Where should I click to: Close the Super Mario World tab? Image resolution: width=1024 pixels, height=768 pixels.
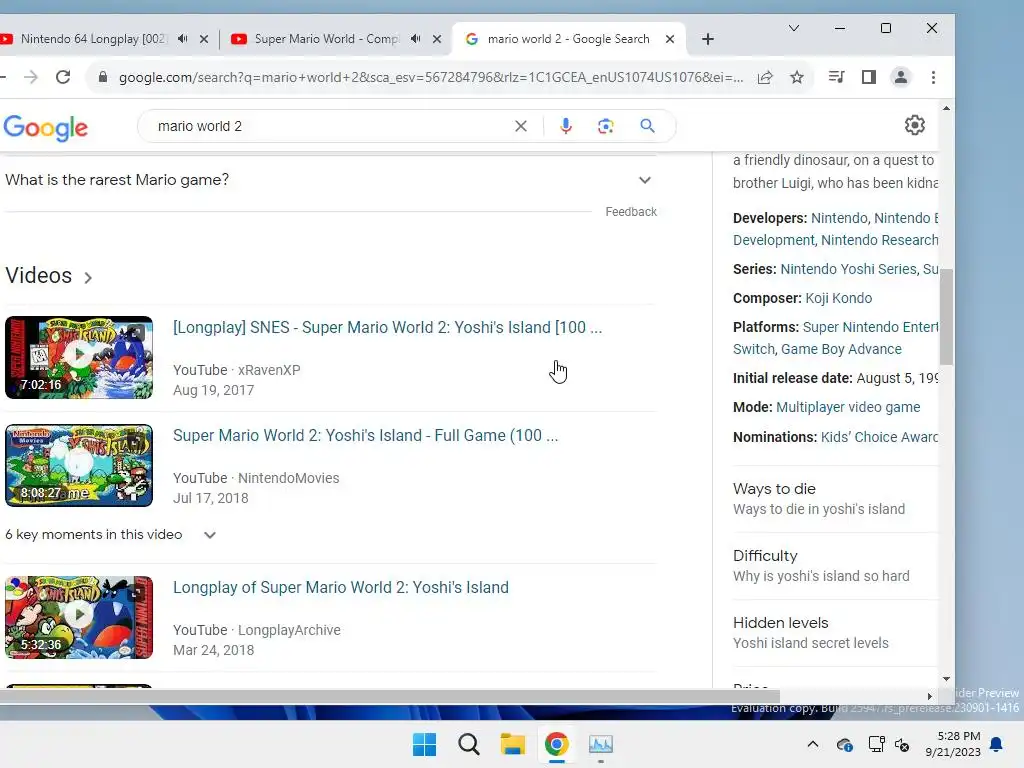[437, 39]
